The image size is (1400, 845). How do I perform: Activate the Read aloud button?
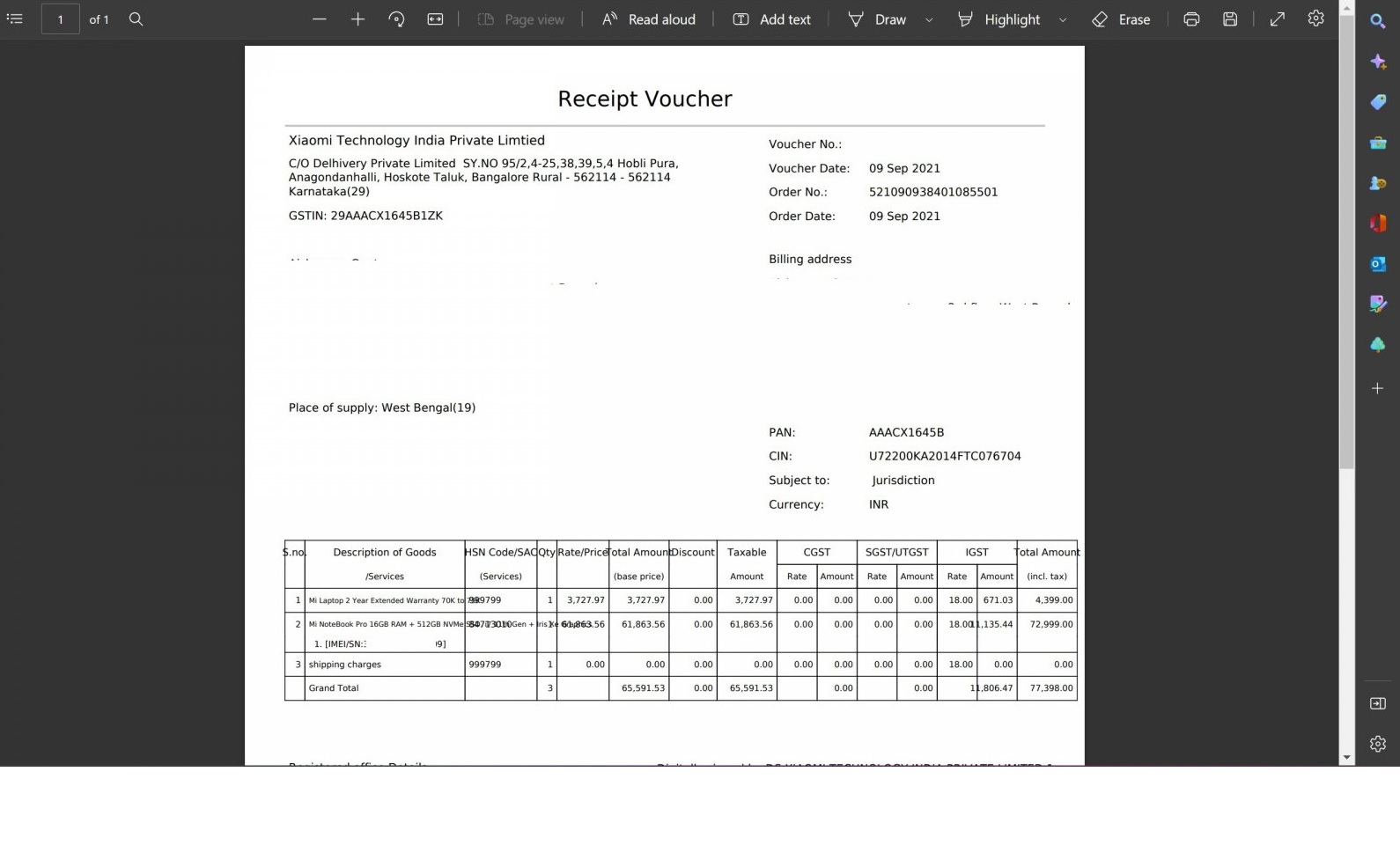[649, 18]
